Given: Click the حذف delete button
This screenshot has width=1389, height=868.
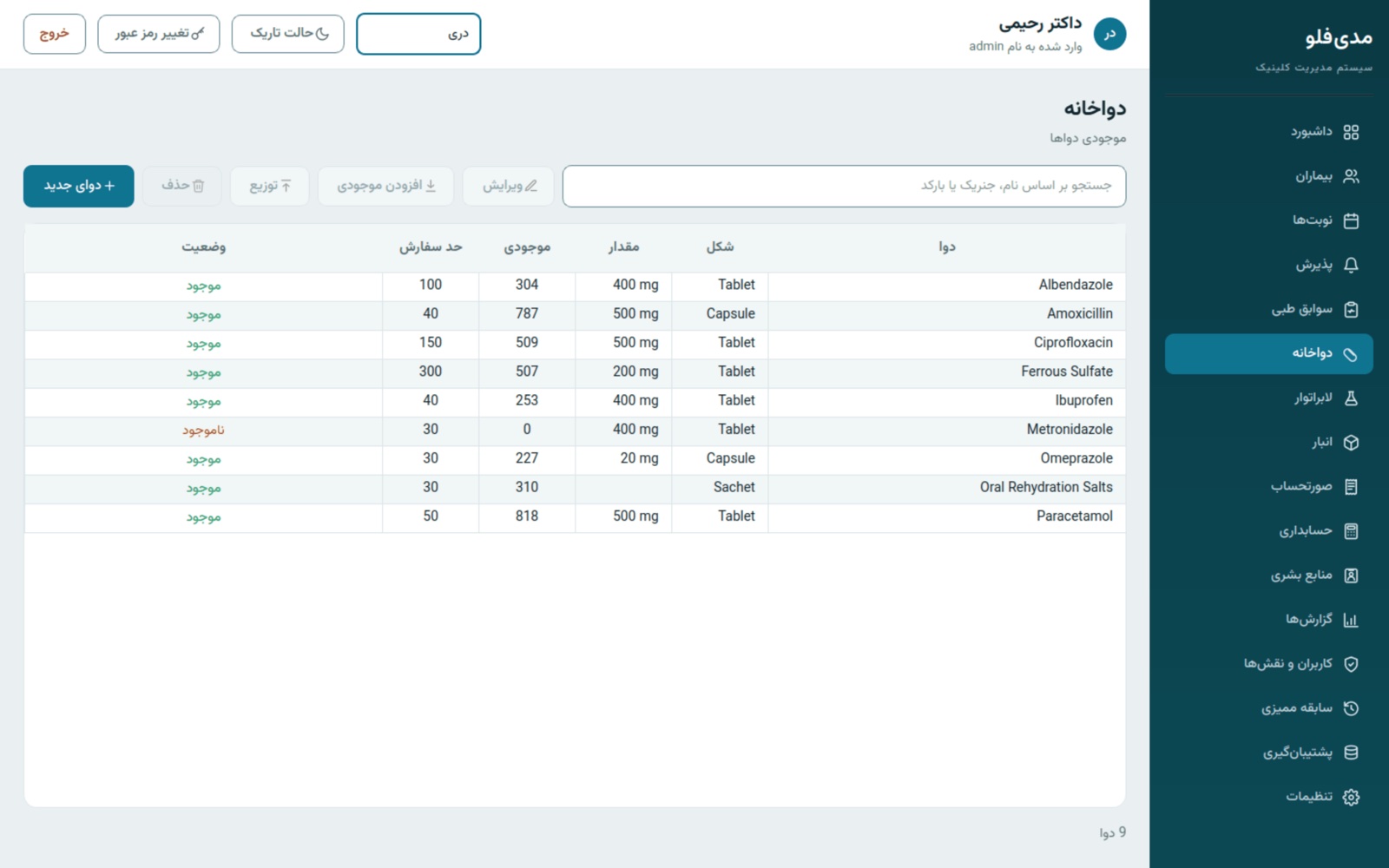Looking at the screenshot, I should tap(182, 186).
